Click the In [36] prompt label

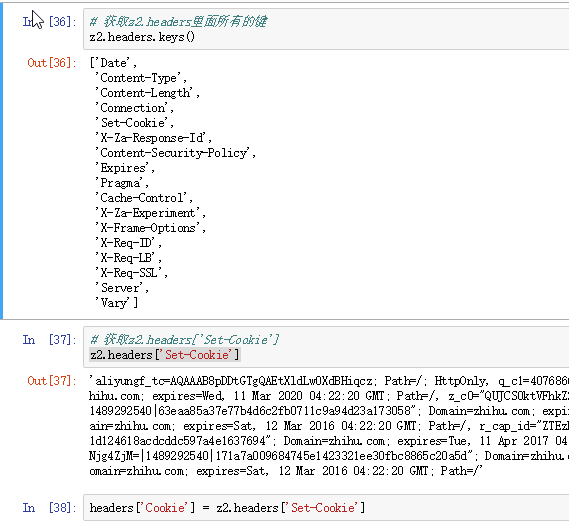point(50,22)
